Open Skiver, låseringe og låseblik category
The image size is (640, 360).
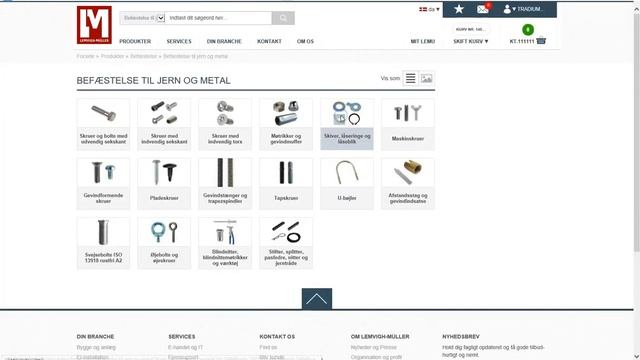[x=347, y=124]
